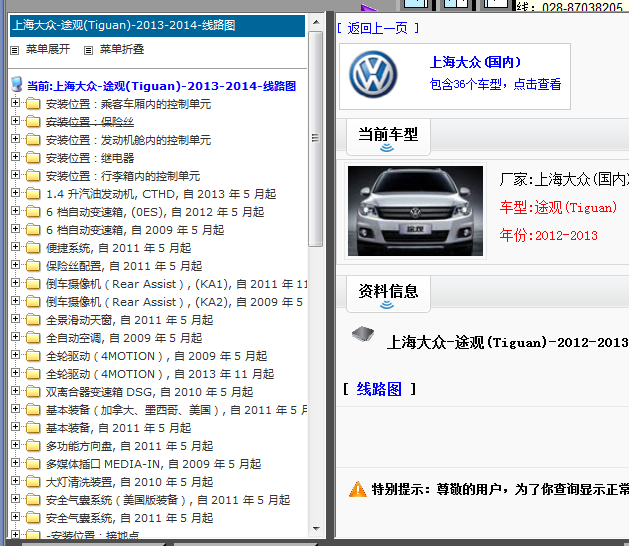Image resolution: width=629 pixels, height=546 pixels.
Task: Click folder icon of 安装位置：保险丝
Action: [x=33, y=122]
